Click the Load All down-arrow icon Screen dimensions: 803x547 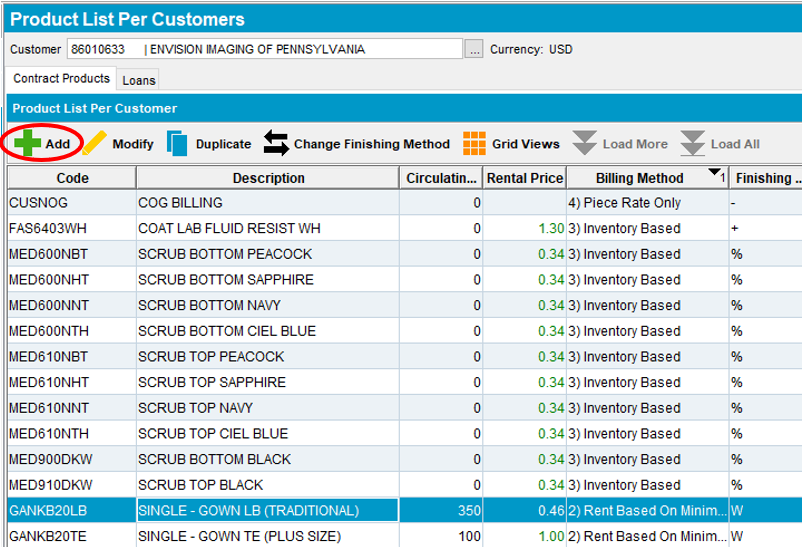[693, 144]
